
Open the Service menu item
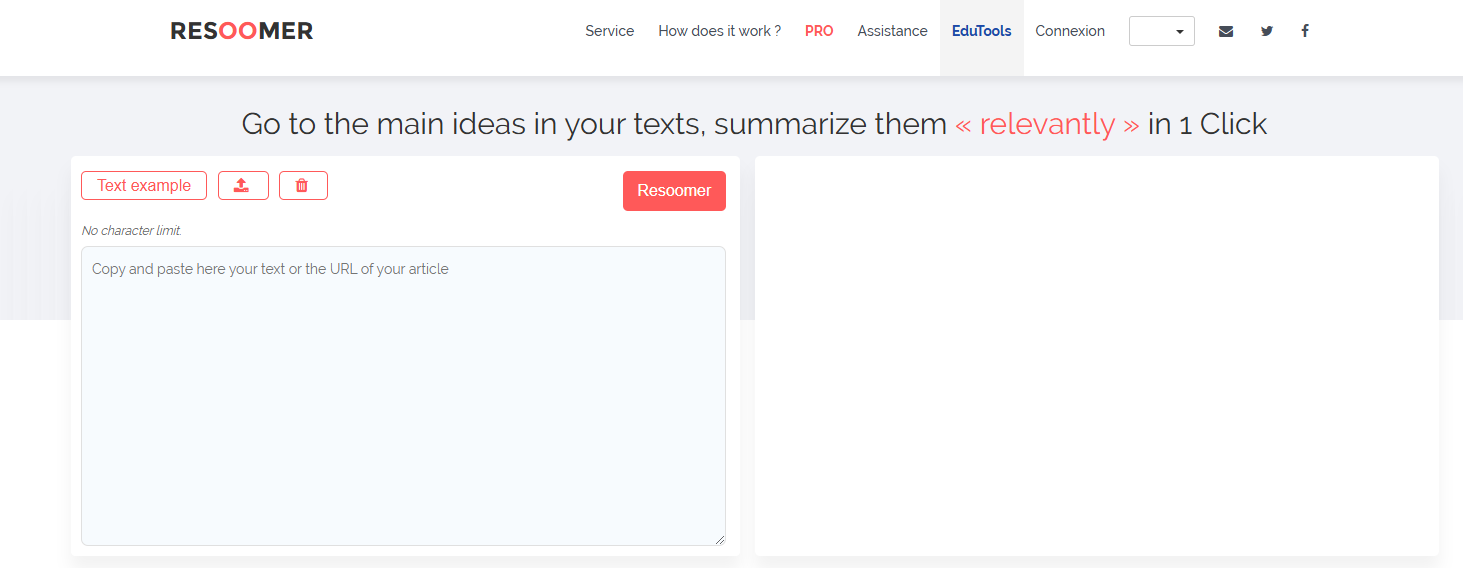(610, 31)
